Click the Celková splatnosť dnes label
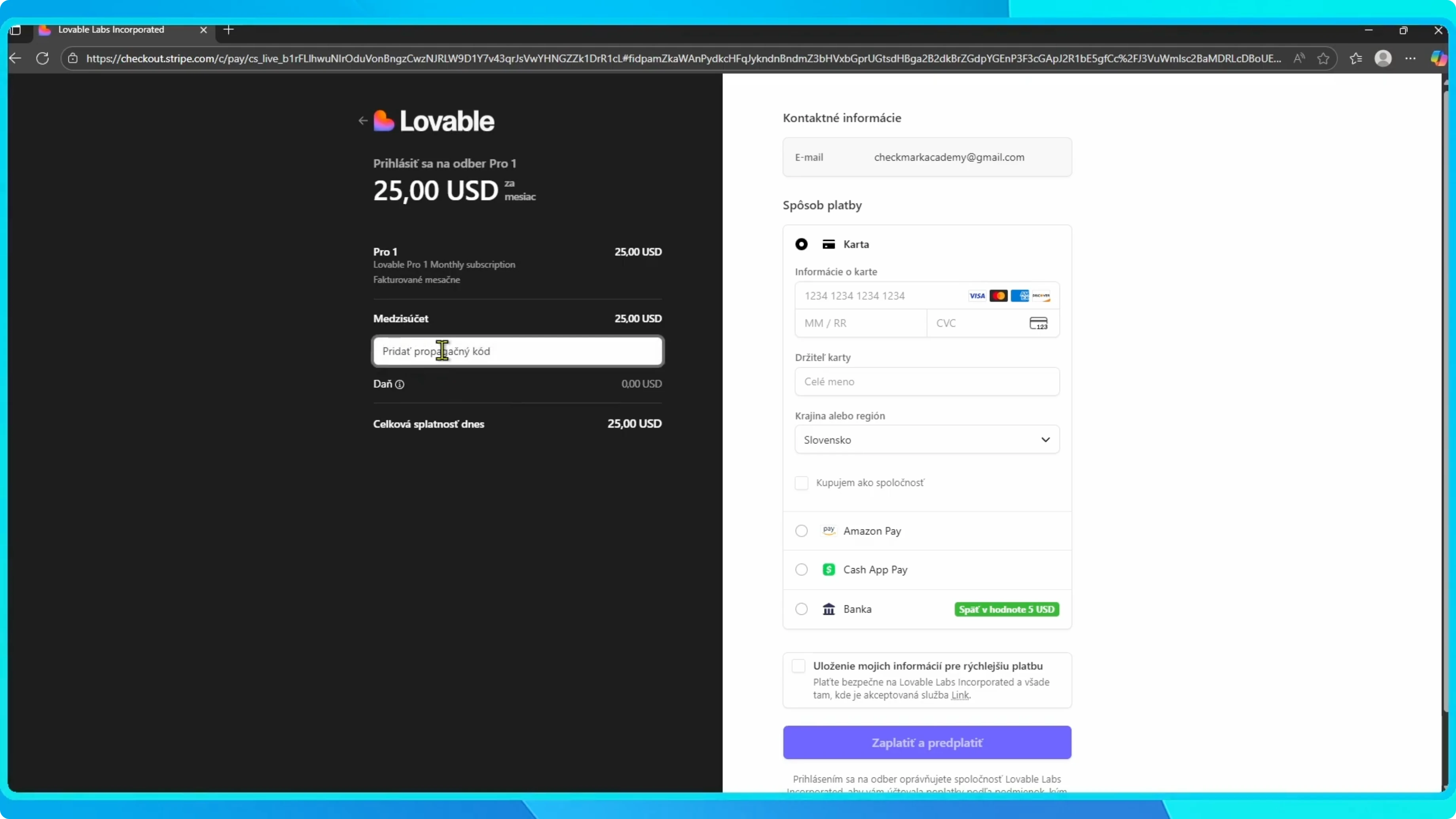The height and width of the screenshot is (819, 1456). pos(428,424)
